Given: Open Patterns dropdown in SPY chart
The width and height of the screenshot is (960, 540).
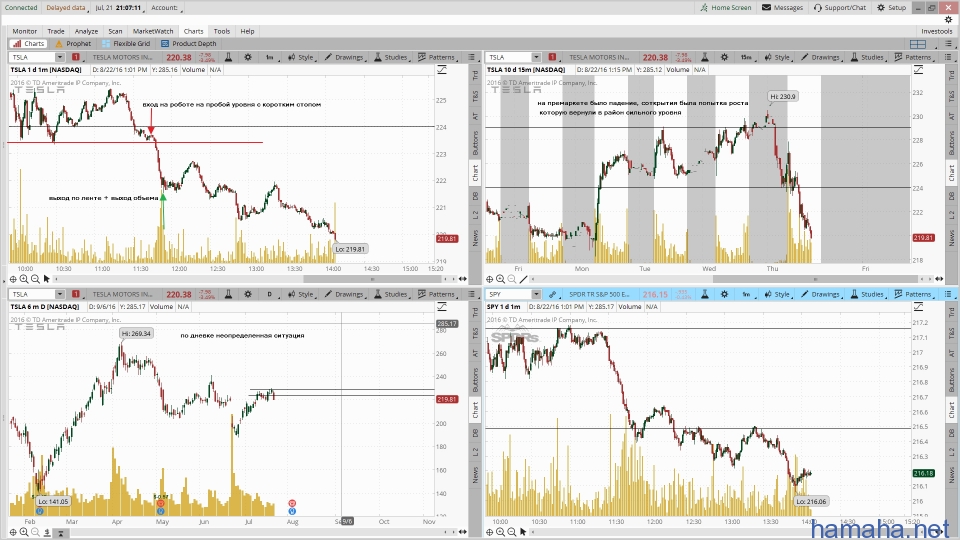Looking at the screenshot, I should pyautogui.click(x=914, y=294).
